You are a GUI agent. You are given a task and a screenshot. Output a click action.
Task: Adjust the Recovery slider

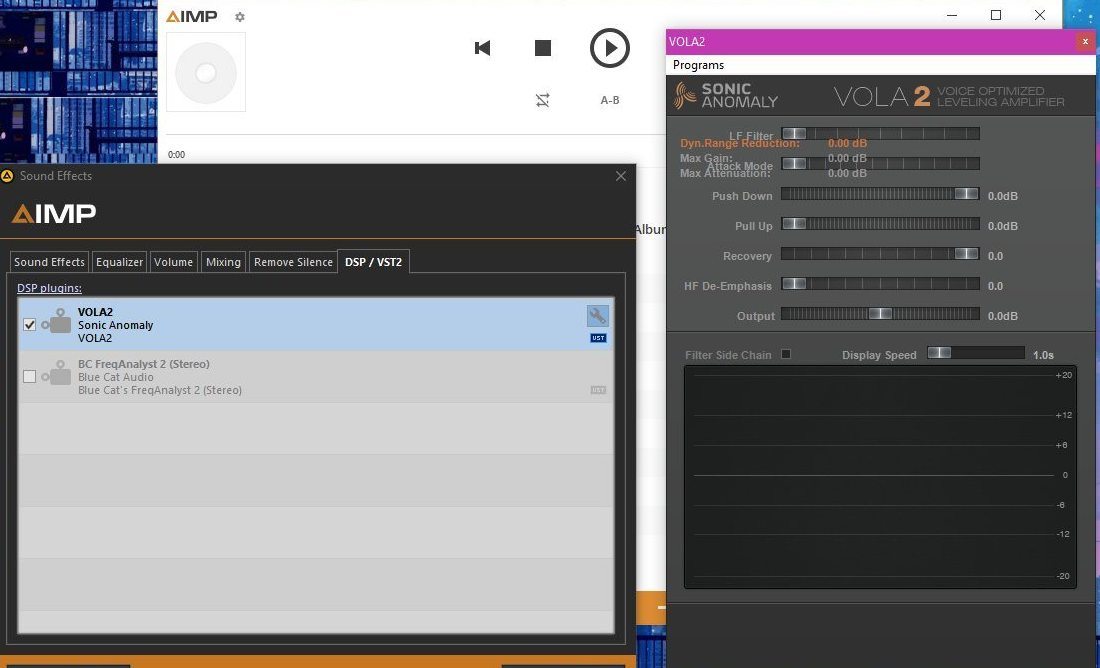[x=880, y=253]
